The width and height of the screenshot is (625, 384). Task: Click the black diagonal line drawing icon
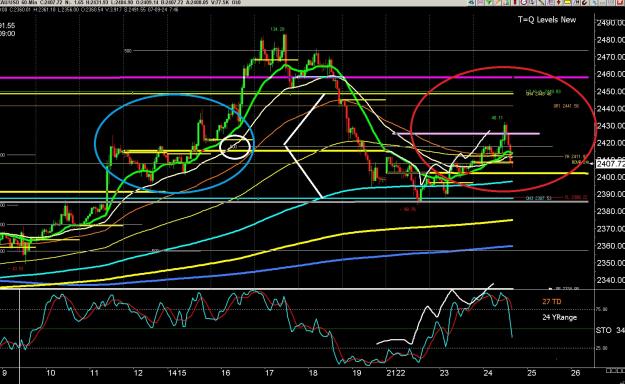coord(541,2)
